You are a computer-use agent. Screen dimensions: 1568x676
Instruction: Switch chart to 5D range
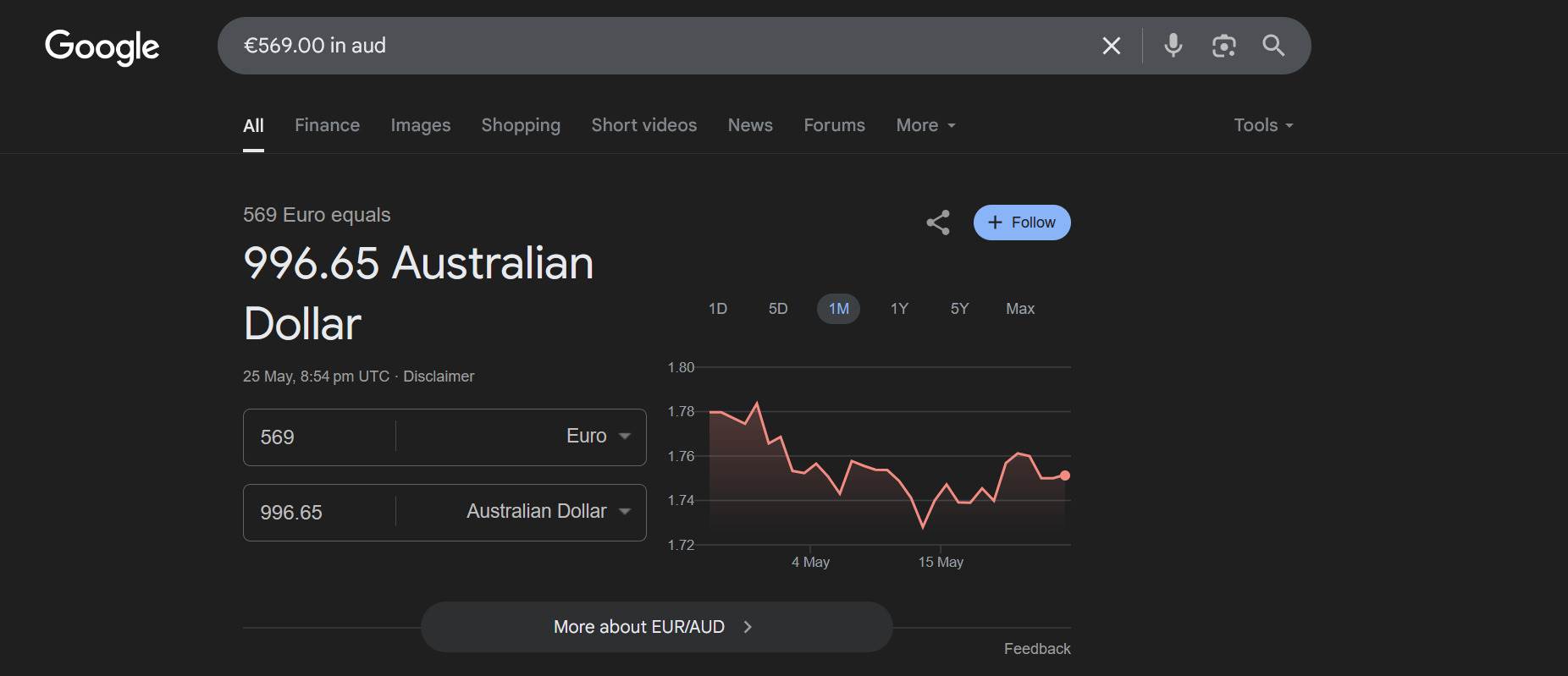click(777, 309)
